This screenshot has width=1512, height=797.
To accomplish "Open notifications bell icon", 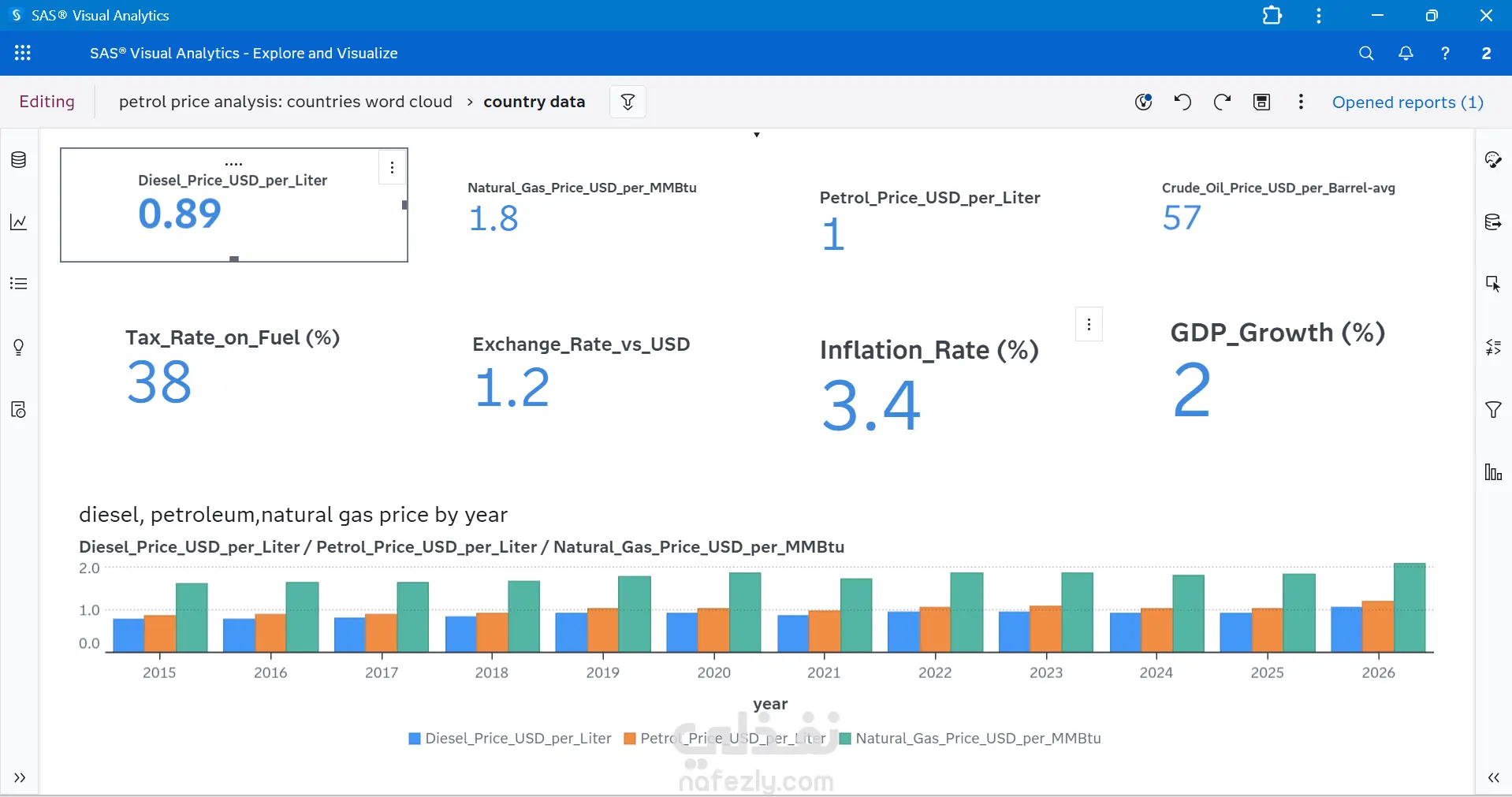I will click(x=1406, y=53).
